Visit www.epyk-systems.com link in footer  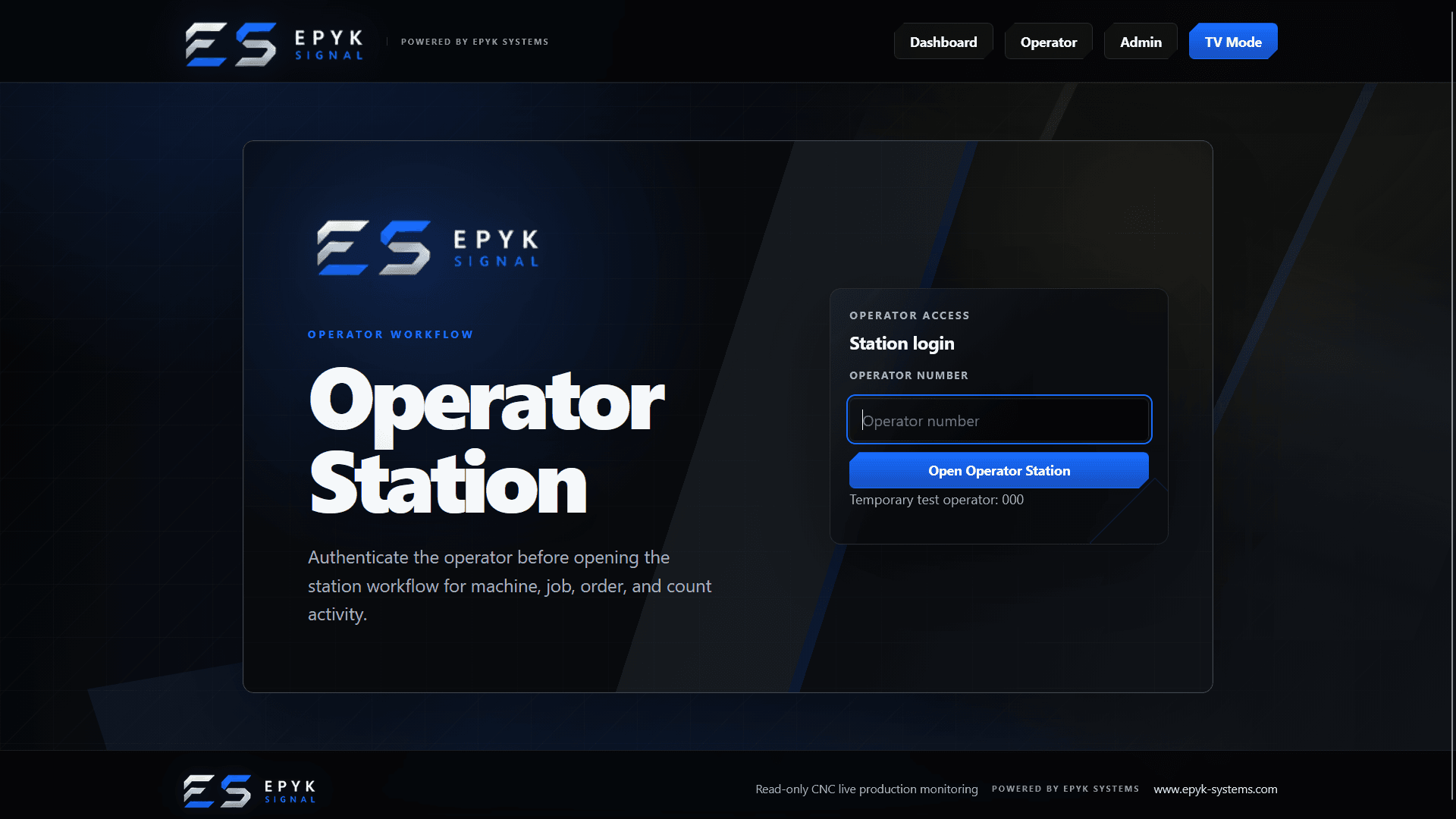pos(1216,789)
